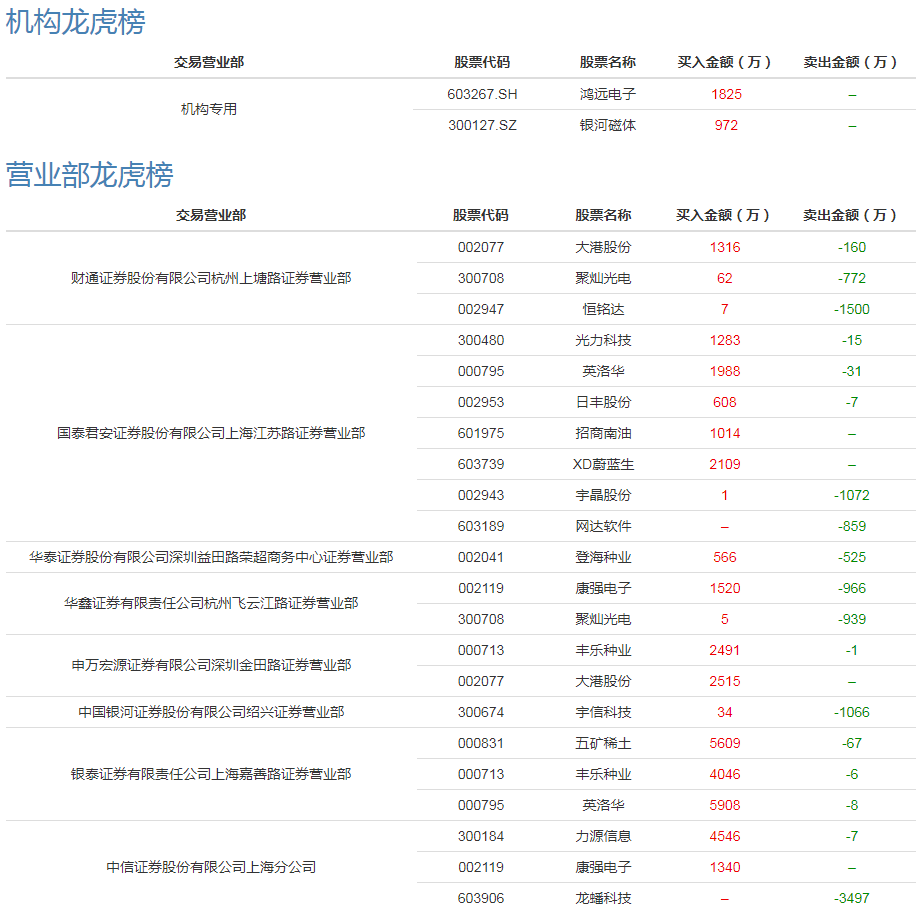Open stock 鸿远电子 in institutional list
This screenshot has width=920, height=911.
[607, 94]
